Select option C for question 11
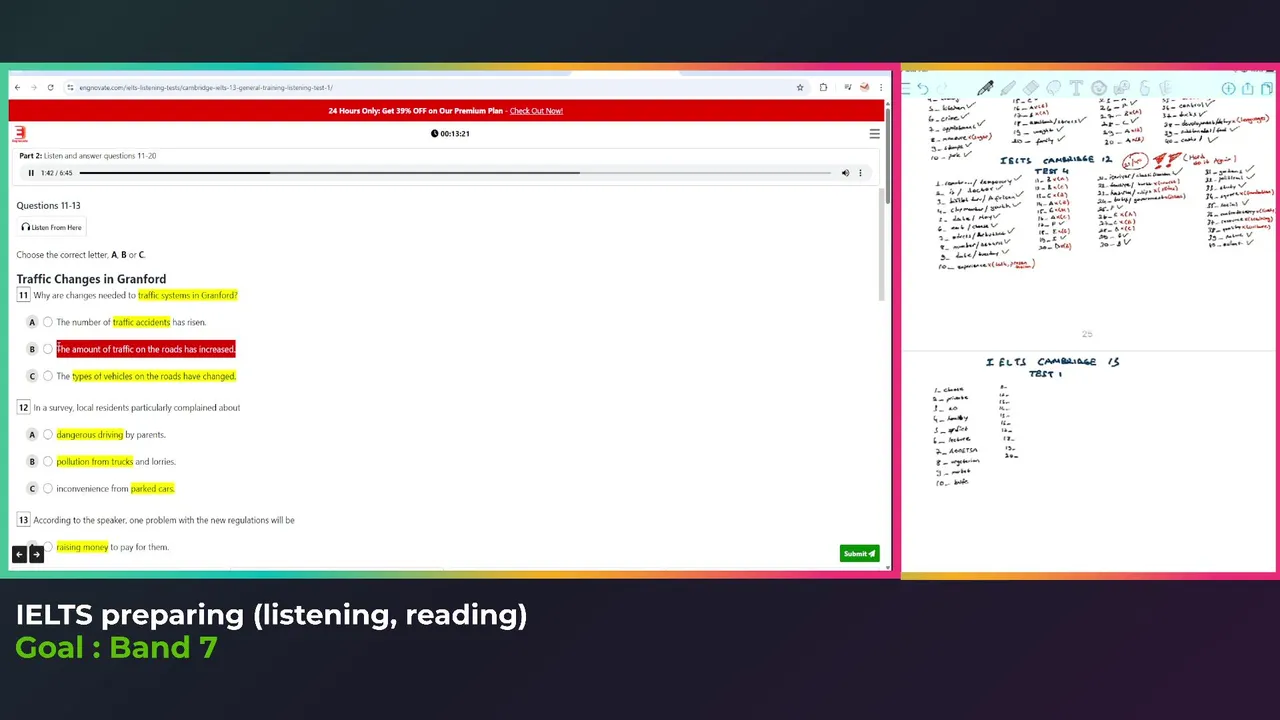The image size is (1280, 720). (47, 376)
